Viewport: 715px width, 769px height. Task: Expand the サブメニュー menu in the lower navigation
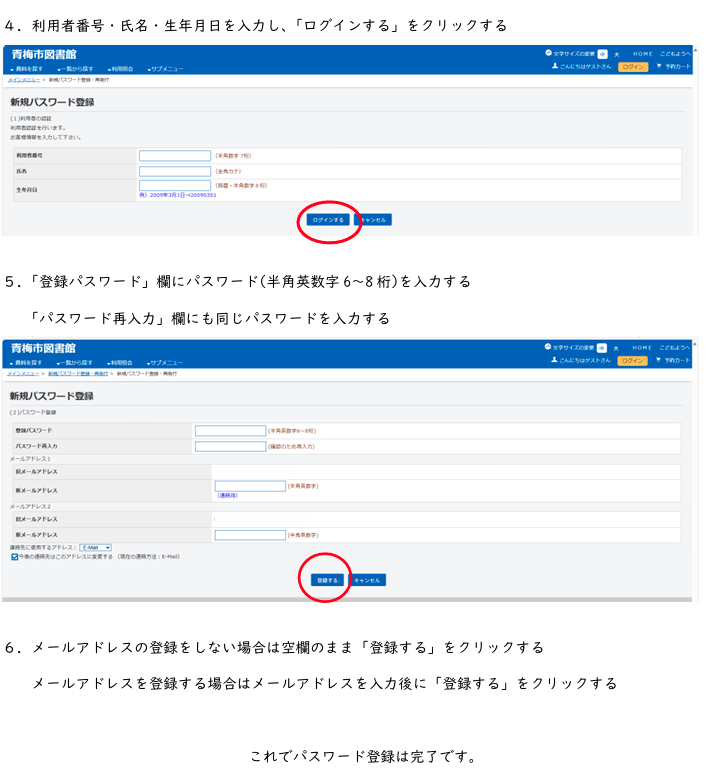pyautogui.click(x=165, y=361)
